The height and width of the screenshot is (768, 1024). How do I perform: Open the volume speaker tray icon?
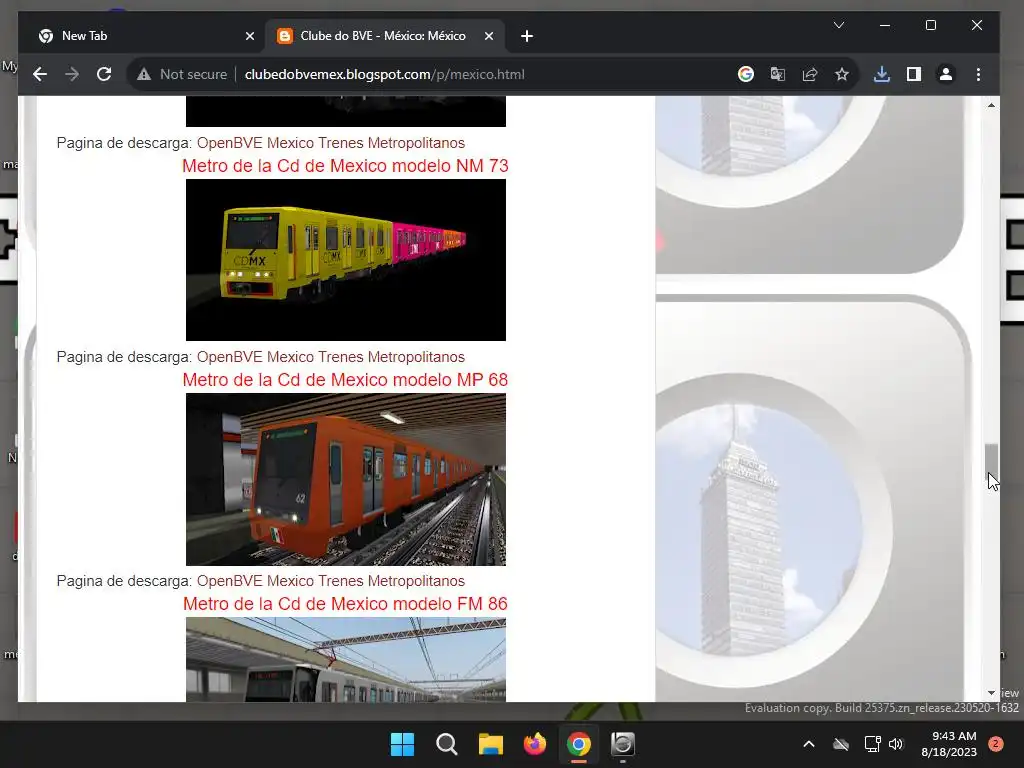[x=896, y=744]
